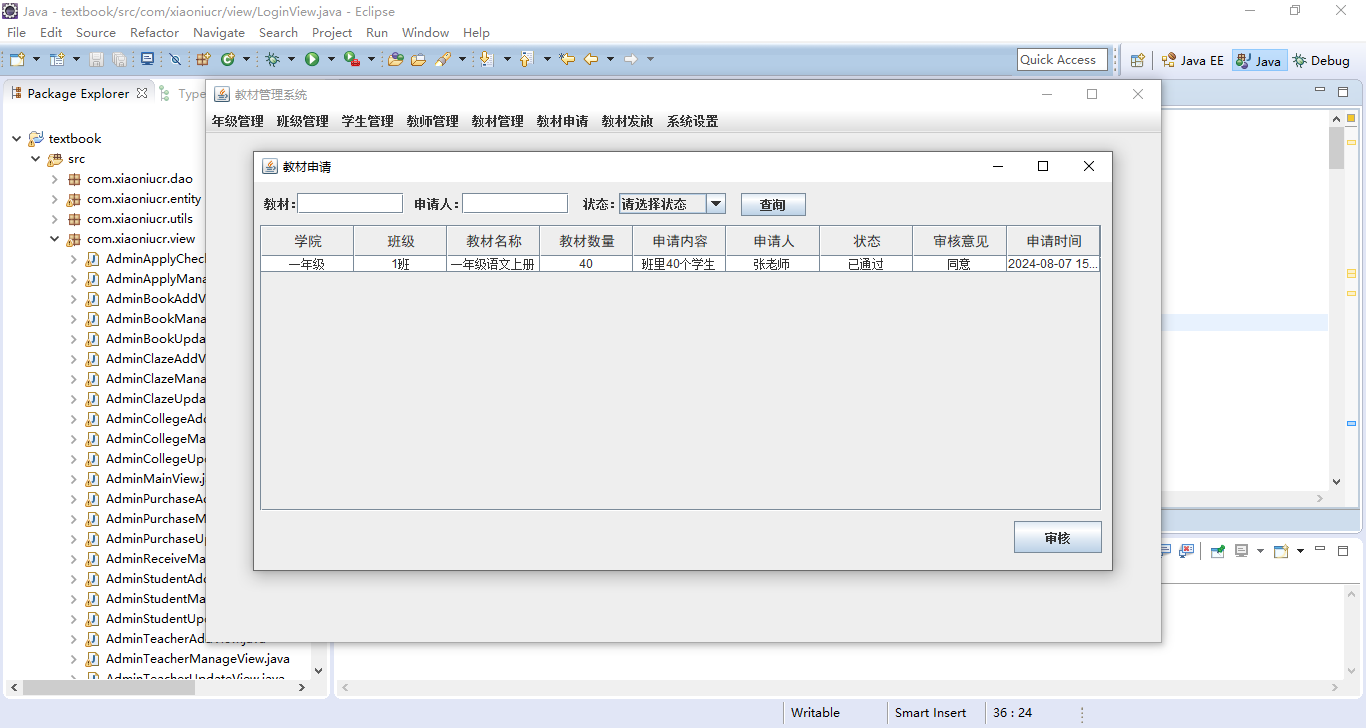Click the Debug bug icon in the toolbar
1366x728 pixels.
point(272,60)
